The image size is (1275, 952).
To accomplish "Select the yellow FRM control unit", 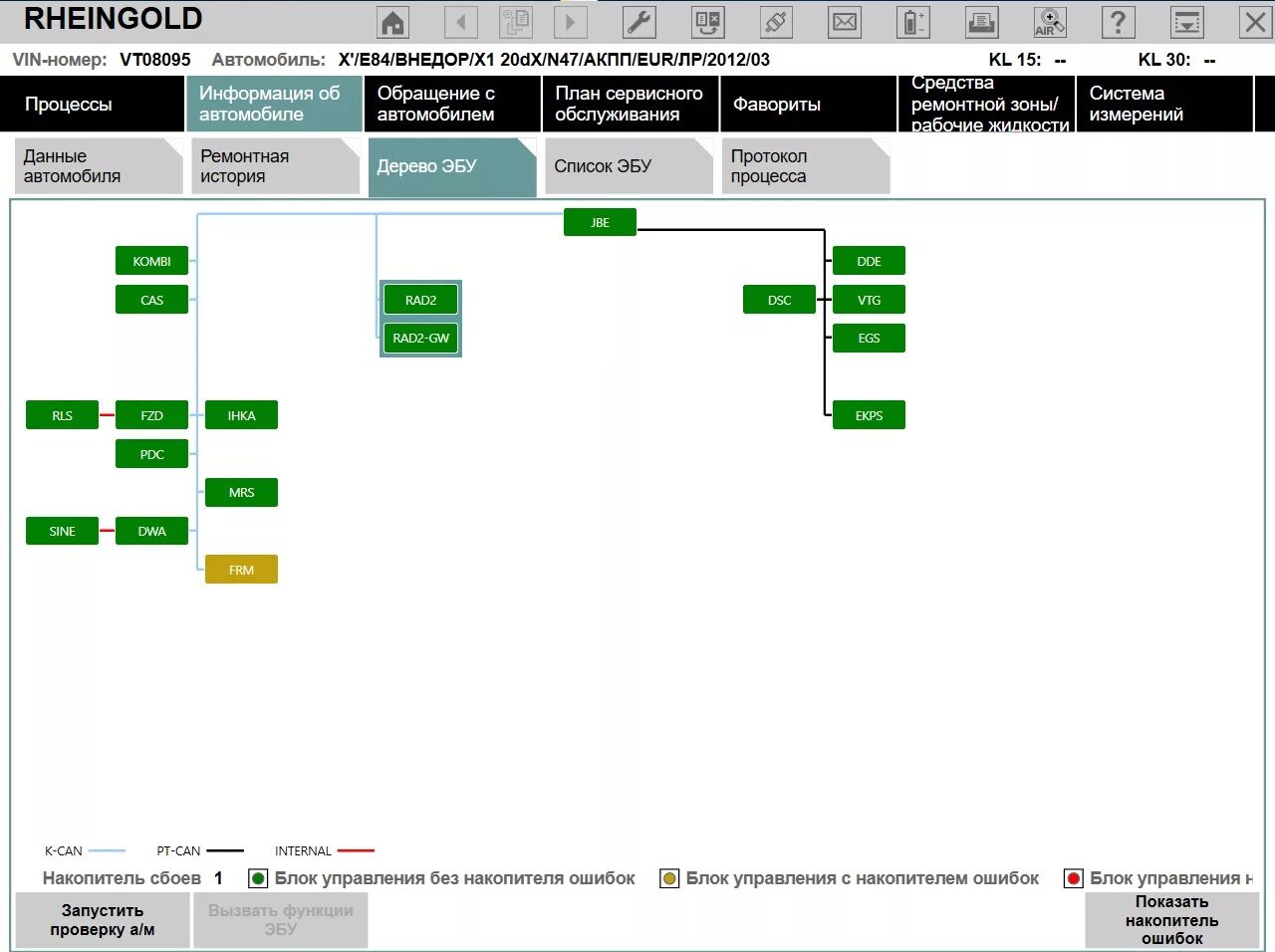I will [x=241, y=570].
